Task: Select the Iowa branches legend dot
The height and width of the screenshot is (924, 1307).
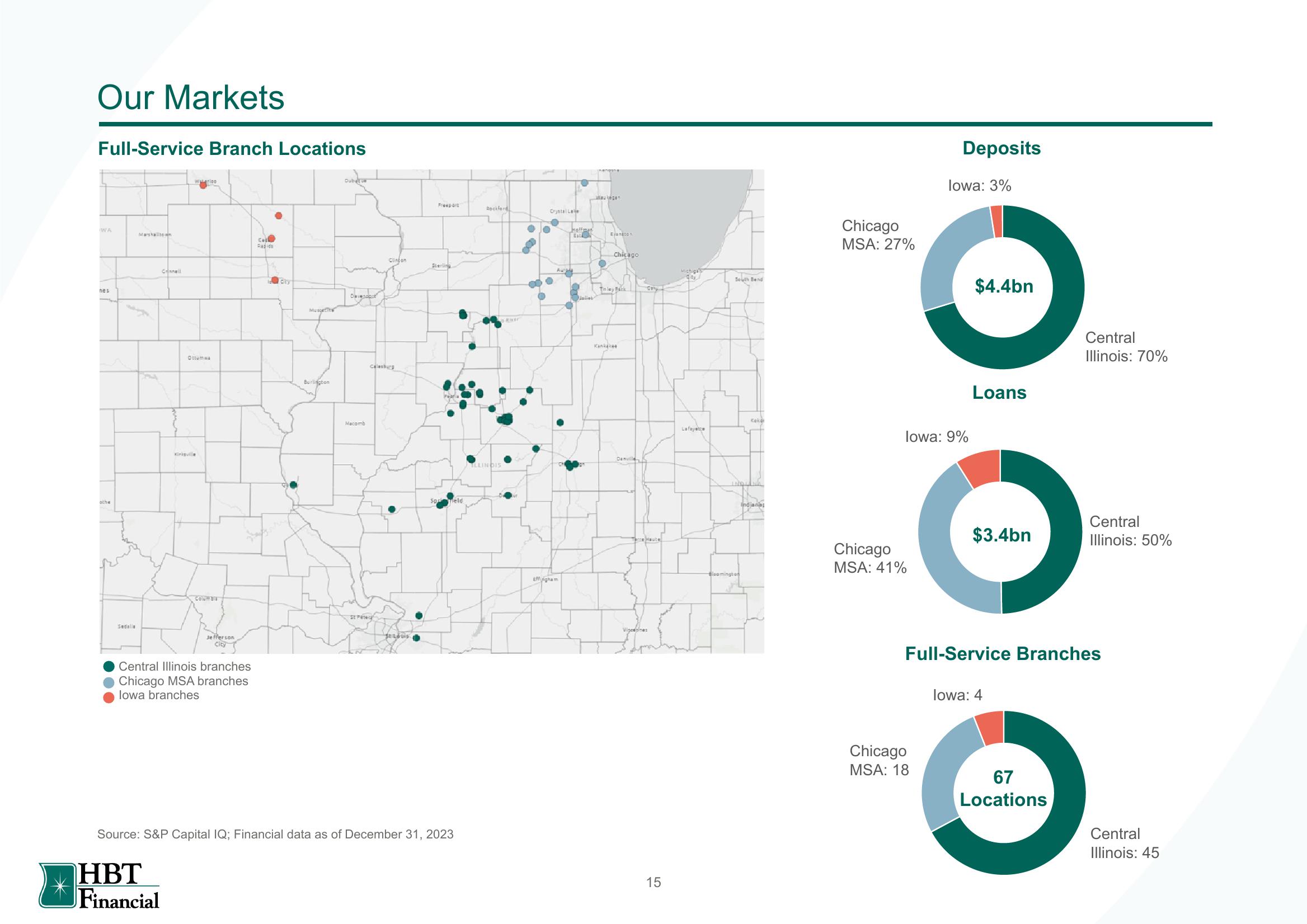Action: click(109, 696)
